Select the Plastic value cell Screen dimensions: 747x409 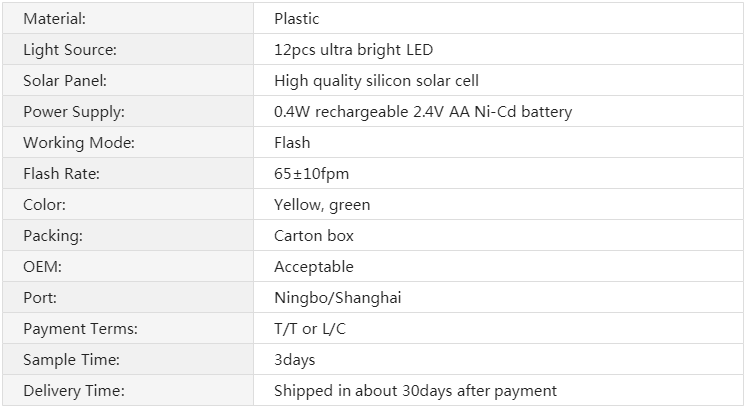pos(498,19)
